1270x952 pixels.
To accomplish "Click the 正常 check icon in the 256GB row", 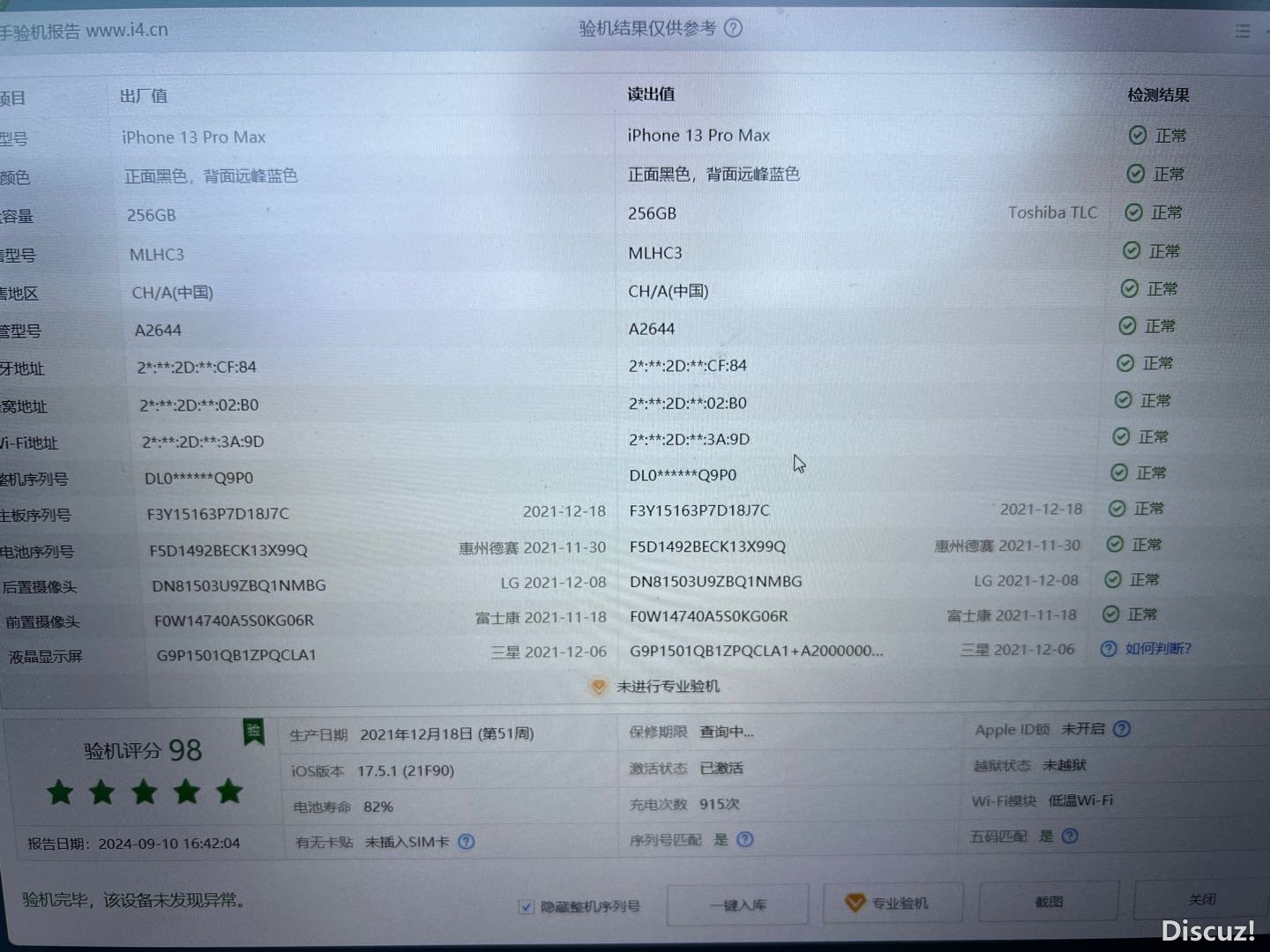I will (1133, 212).
